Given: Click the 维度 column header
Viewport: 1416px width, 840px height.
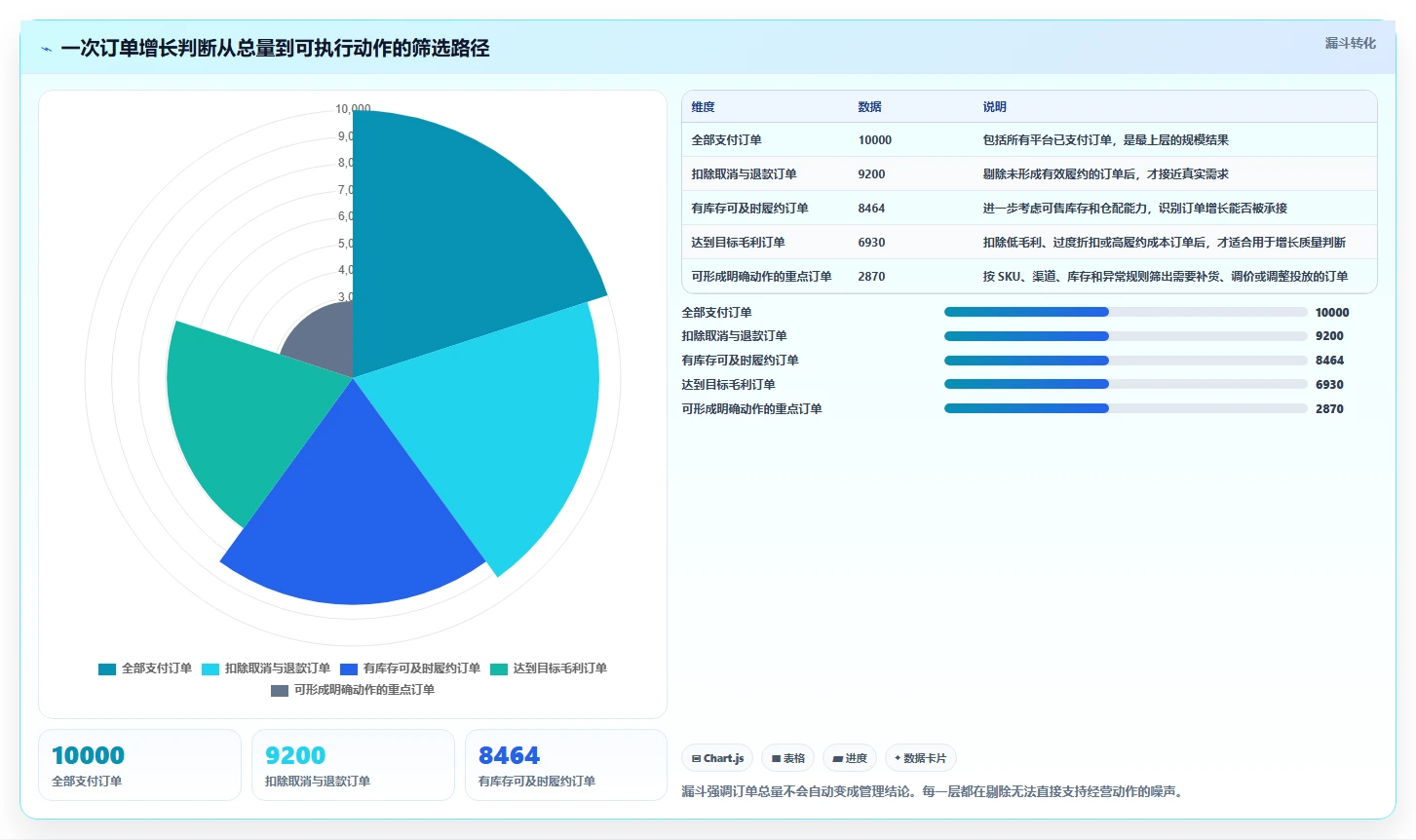Looking at the screenshot, I should pos(703,107).
